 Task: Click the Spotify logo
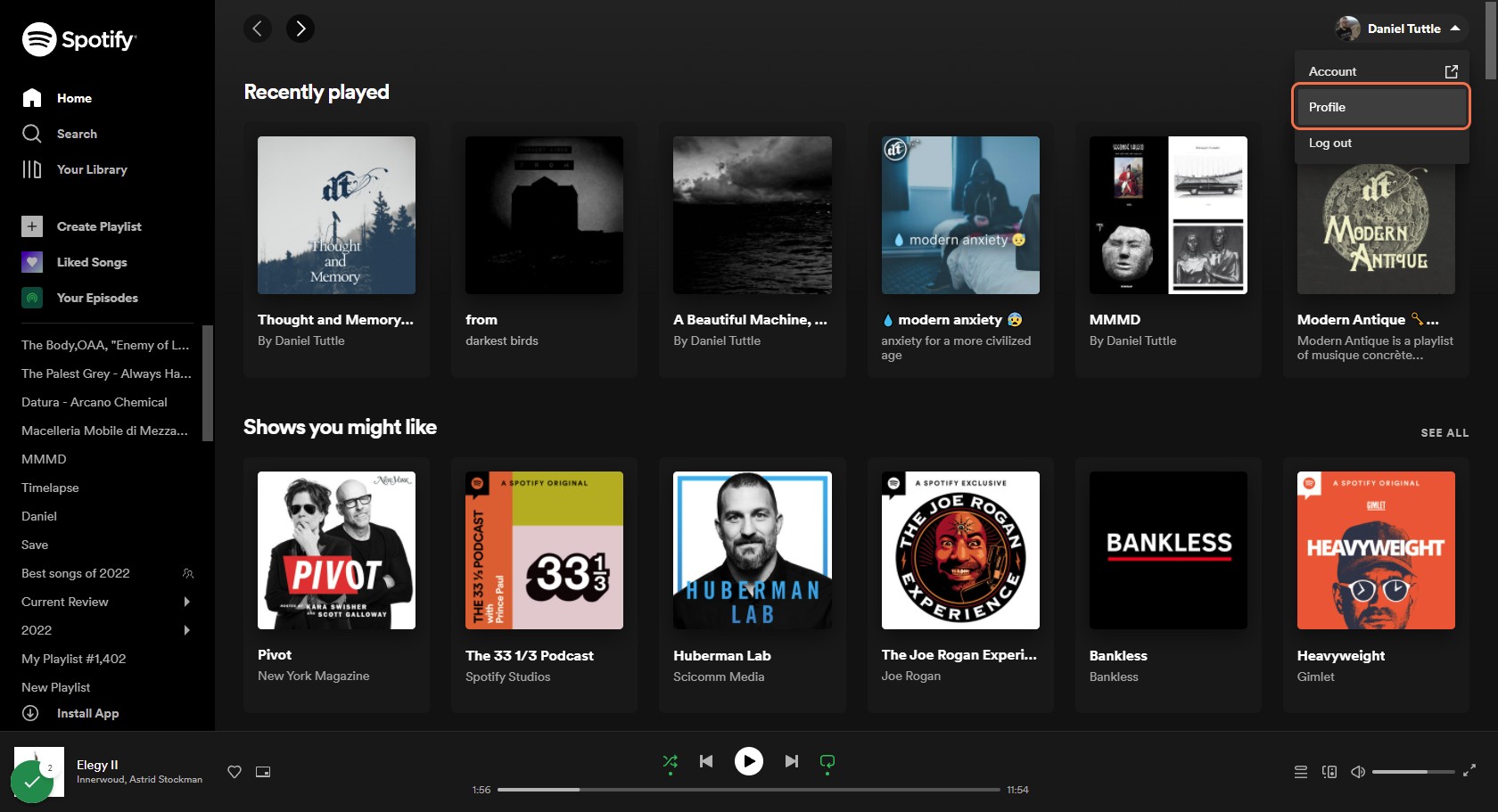tap(78, 39)
